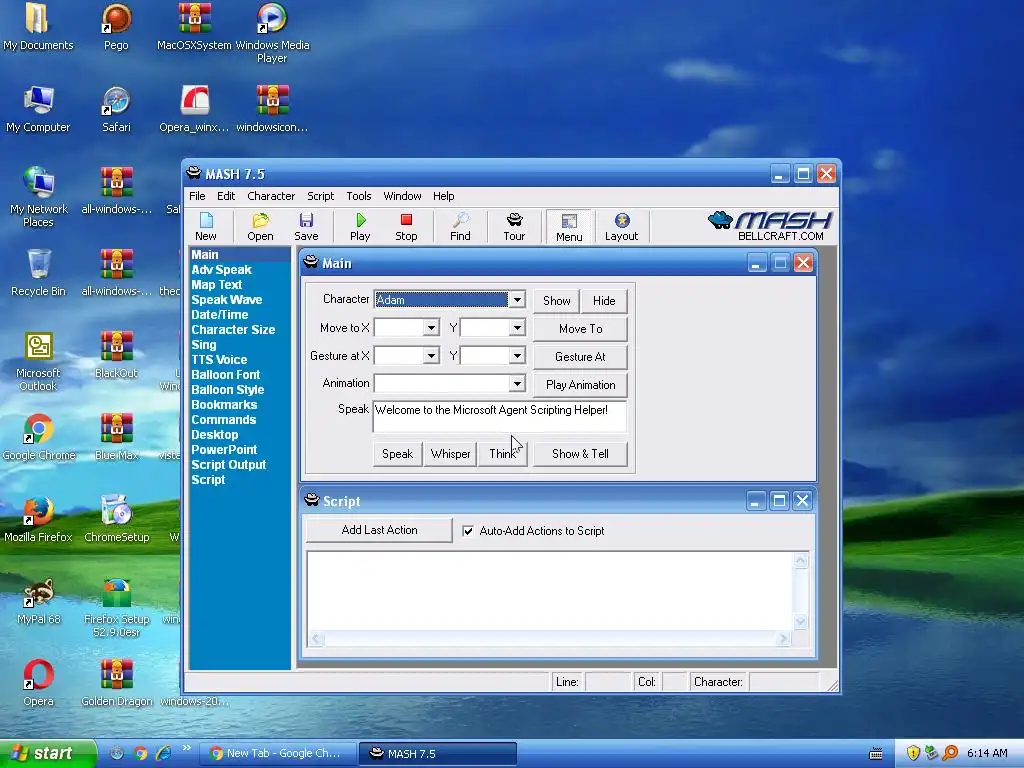Open the Find tool in the toolbar

point(460,227)
